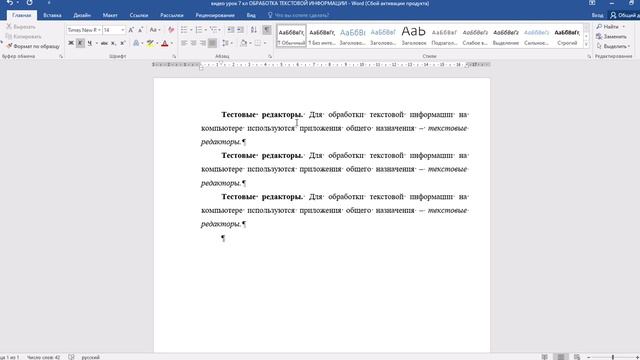This screenshot has width=640, height=360.
Task: Open the font color dropdown arrow
Action: point(172,43)
